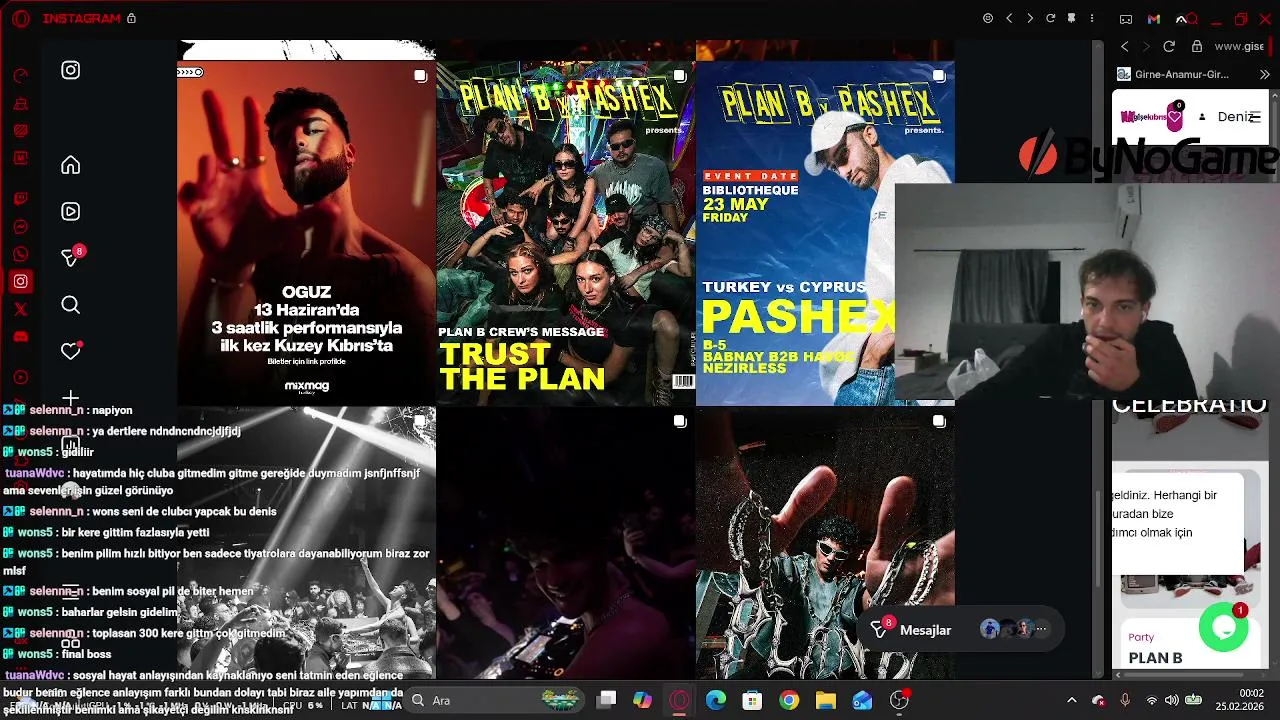Open the OGUZ mixmag post
This screenshot has height=720, width=1280.
pyautogui.click(x=306, y=233)
